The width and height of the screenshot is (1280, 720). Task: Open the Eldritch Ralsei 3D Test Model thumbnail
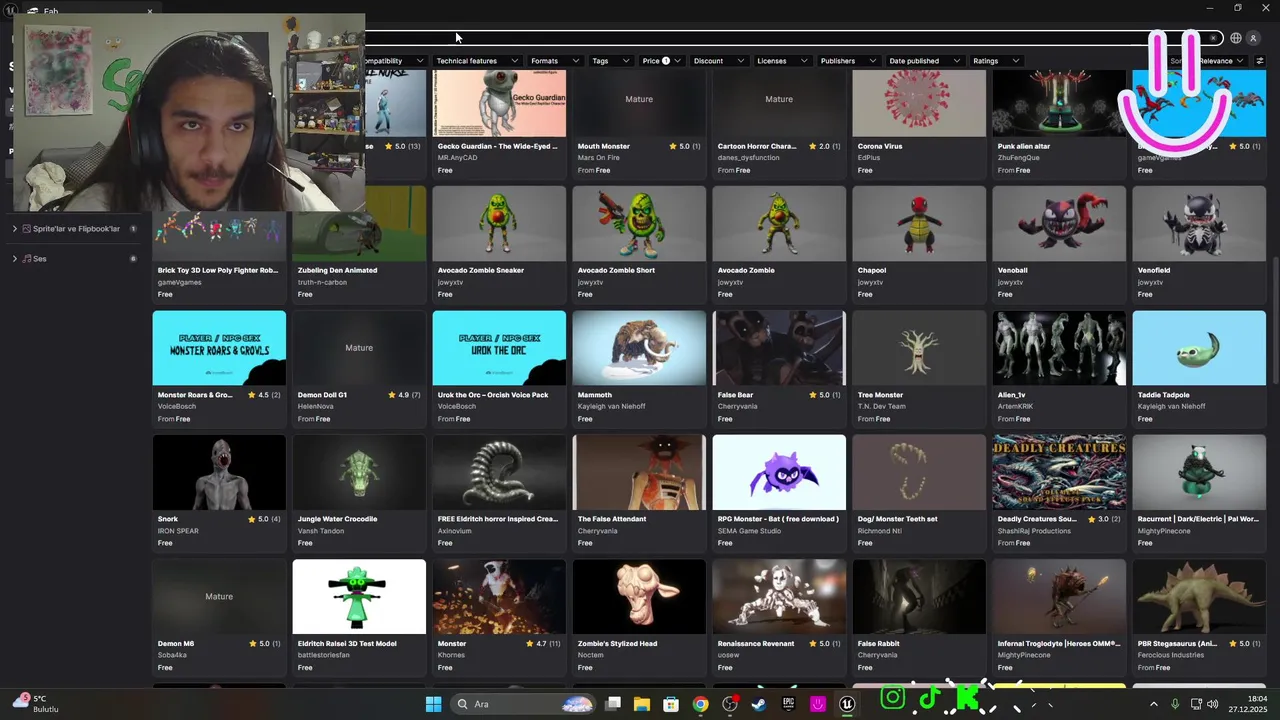(x=359, y=596)
